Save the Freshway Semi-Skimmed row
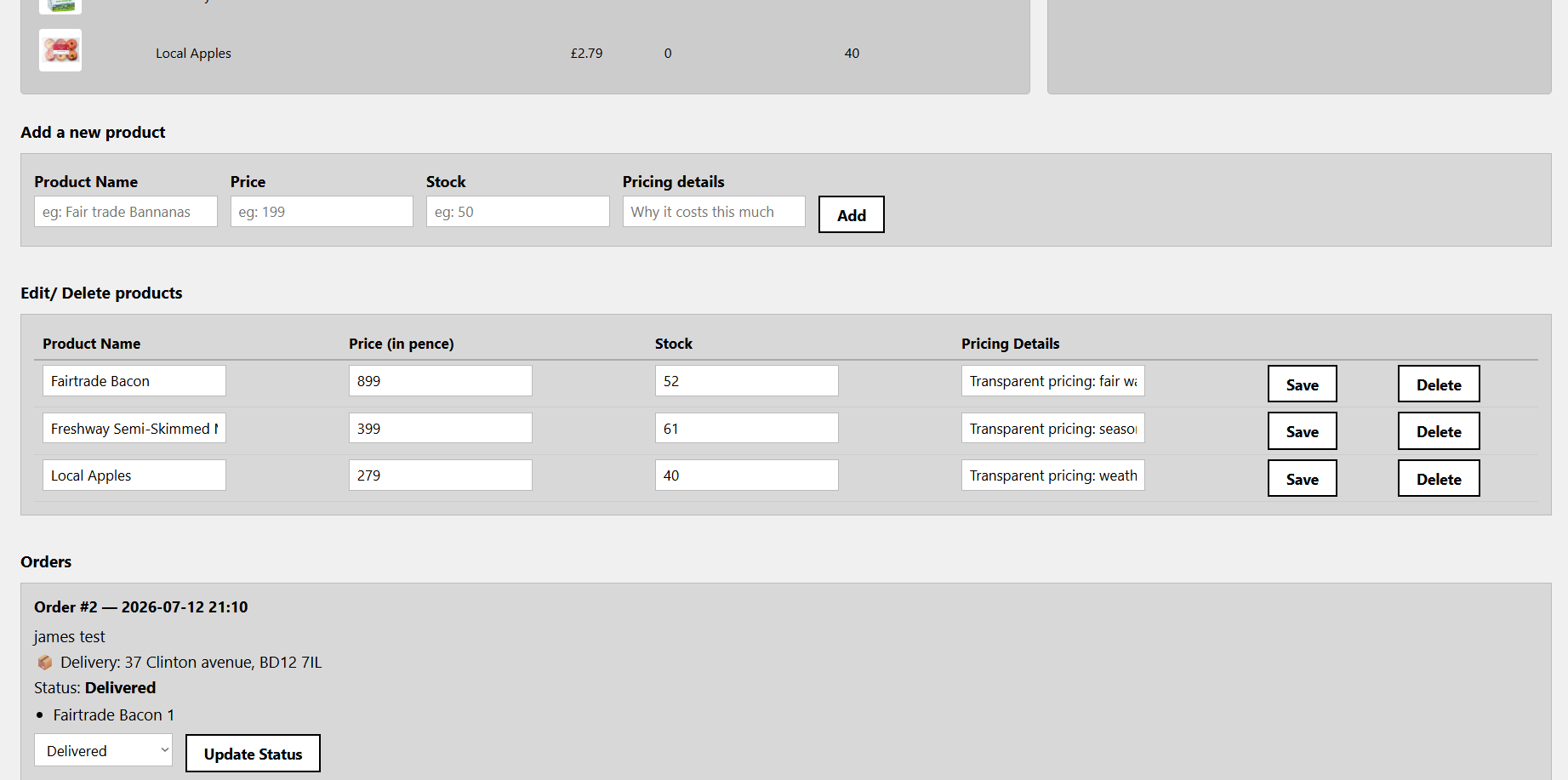This screenshot has width=1568, height=780. coord(1302,431)
